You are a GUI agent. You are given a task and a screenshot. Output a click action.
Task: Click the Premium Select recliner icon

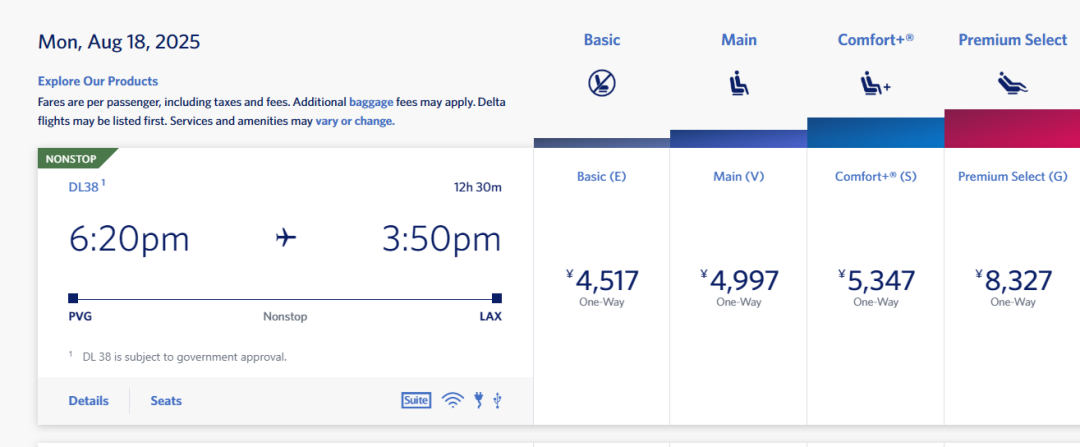click(x=1012, y=84)
